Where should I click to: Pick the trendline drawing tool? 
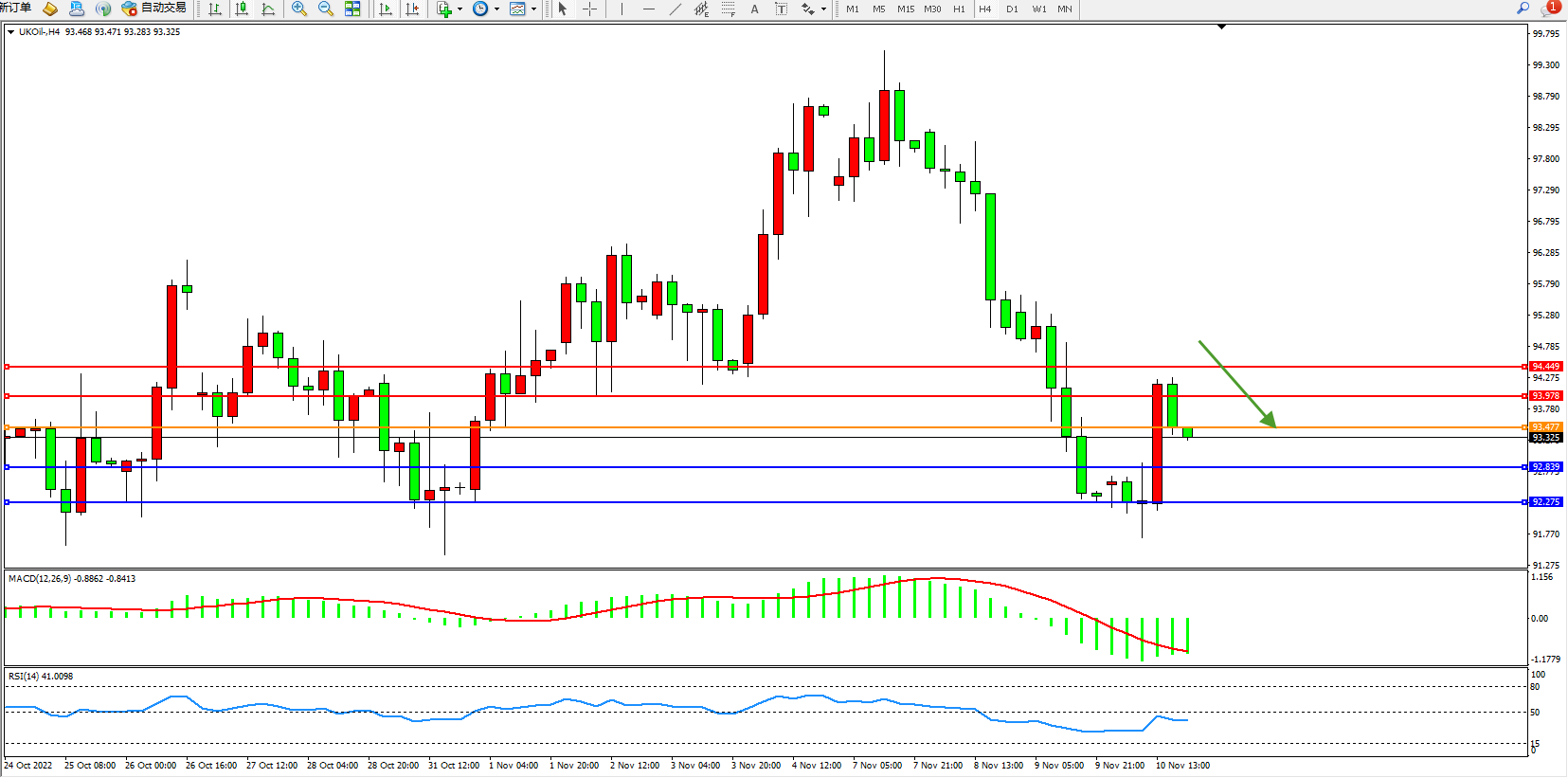click(x=675, y=9)
